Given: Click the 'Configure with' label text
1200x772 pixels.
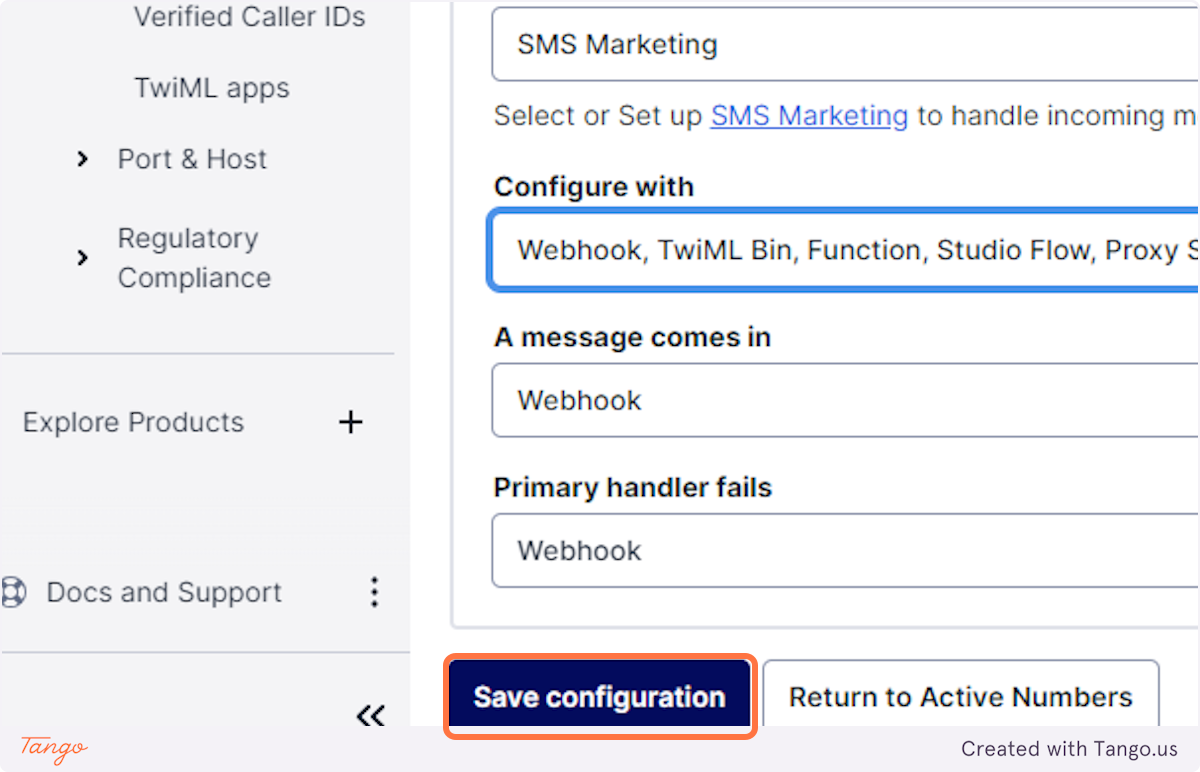Looking at the screenshot, I should tap(594, 187).
